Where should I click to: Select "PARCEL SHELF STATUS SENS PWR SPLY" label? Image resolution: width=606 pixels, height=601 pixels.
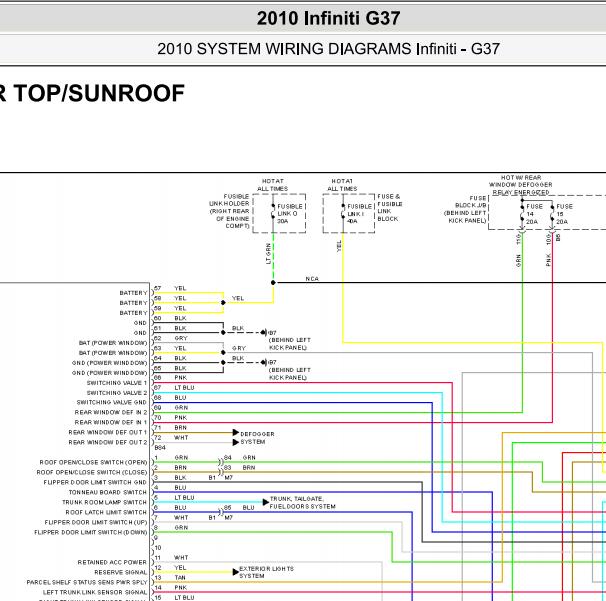coord(87,582)
